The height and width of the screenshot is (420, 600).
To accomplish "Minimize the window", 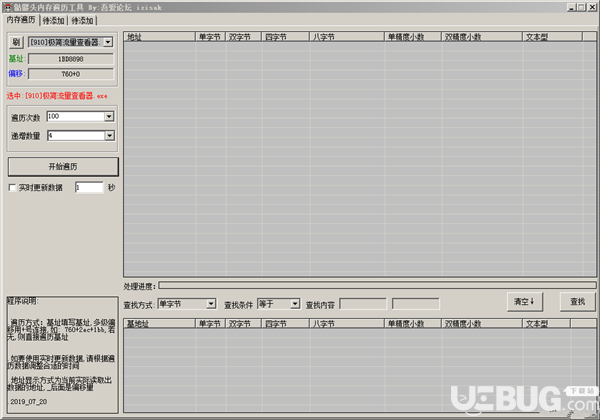I will (x=572, y=7).
